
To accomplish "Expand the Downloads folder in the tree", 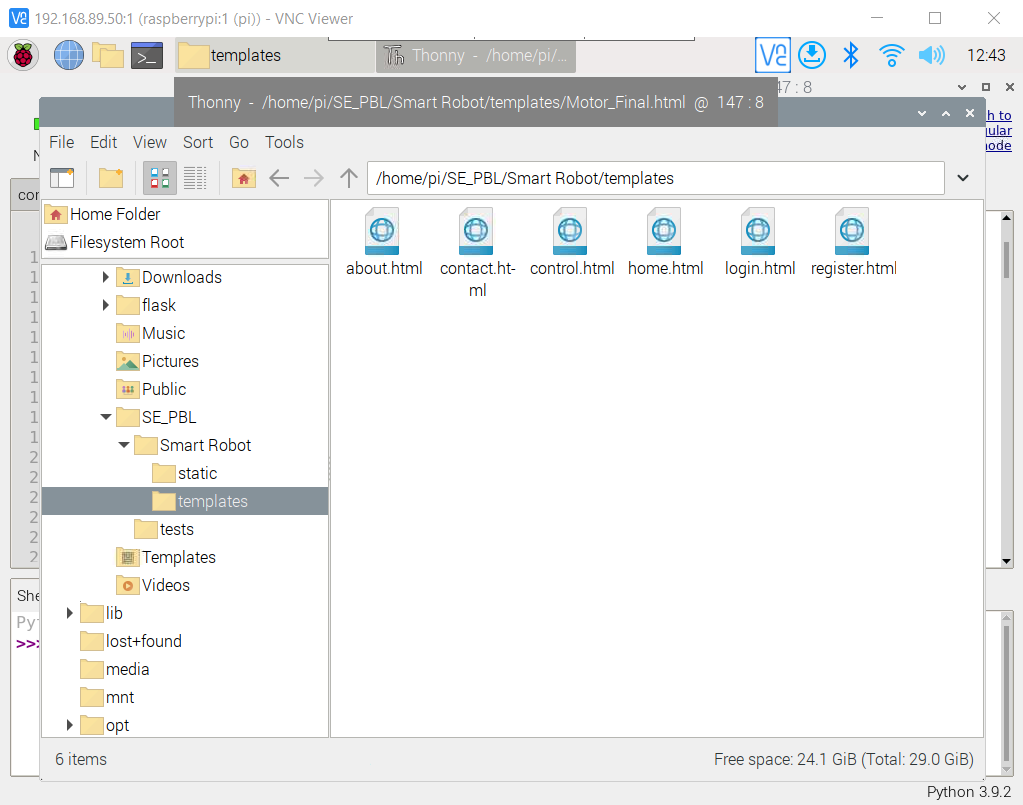I will point(105,277).
